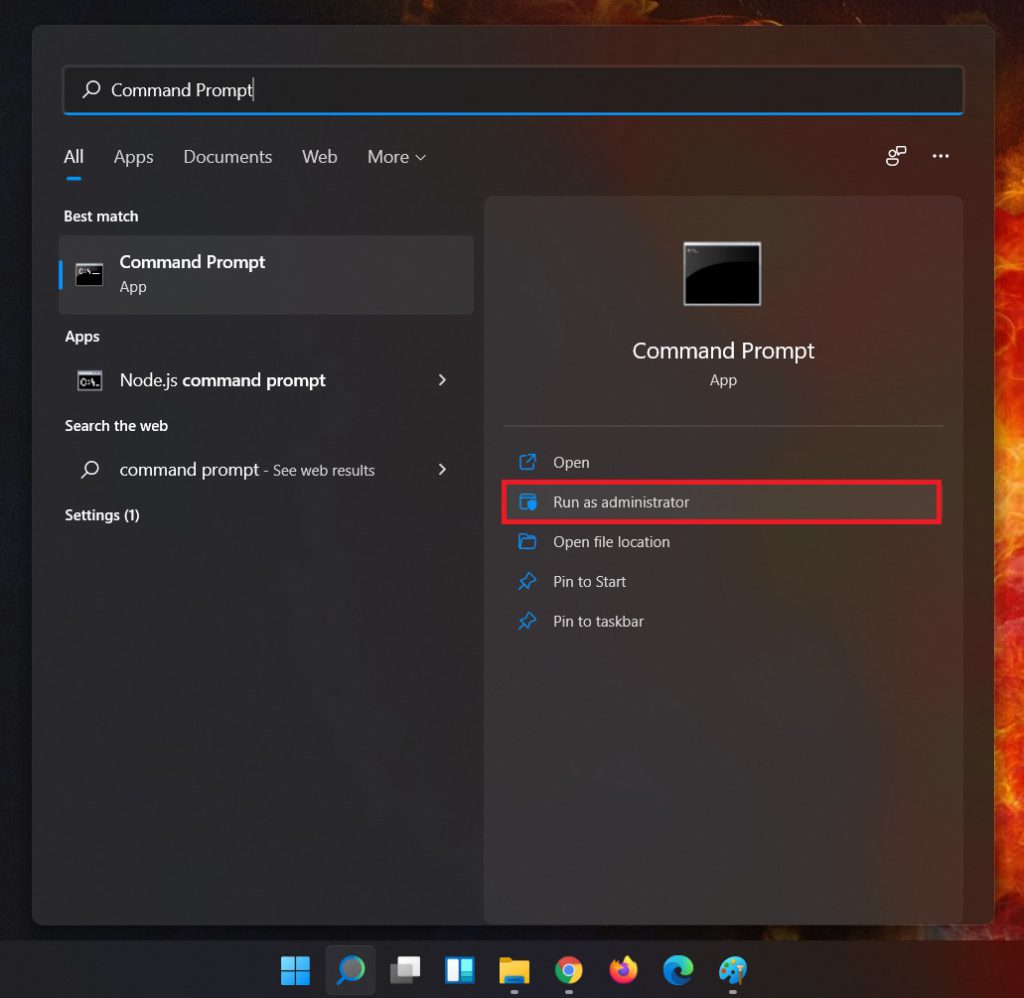This screenshot has width=1024, height=998.
Task: Click the Run as administrator shield icon
Action: point(527,502)
